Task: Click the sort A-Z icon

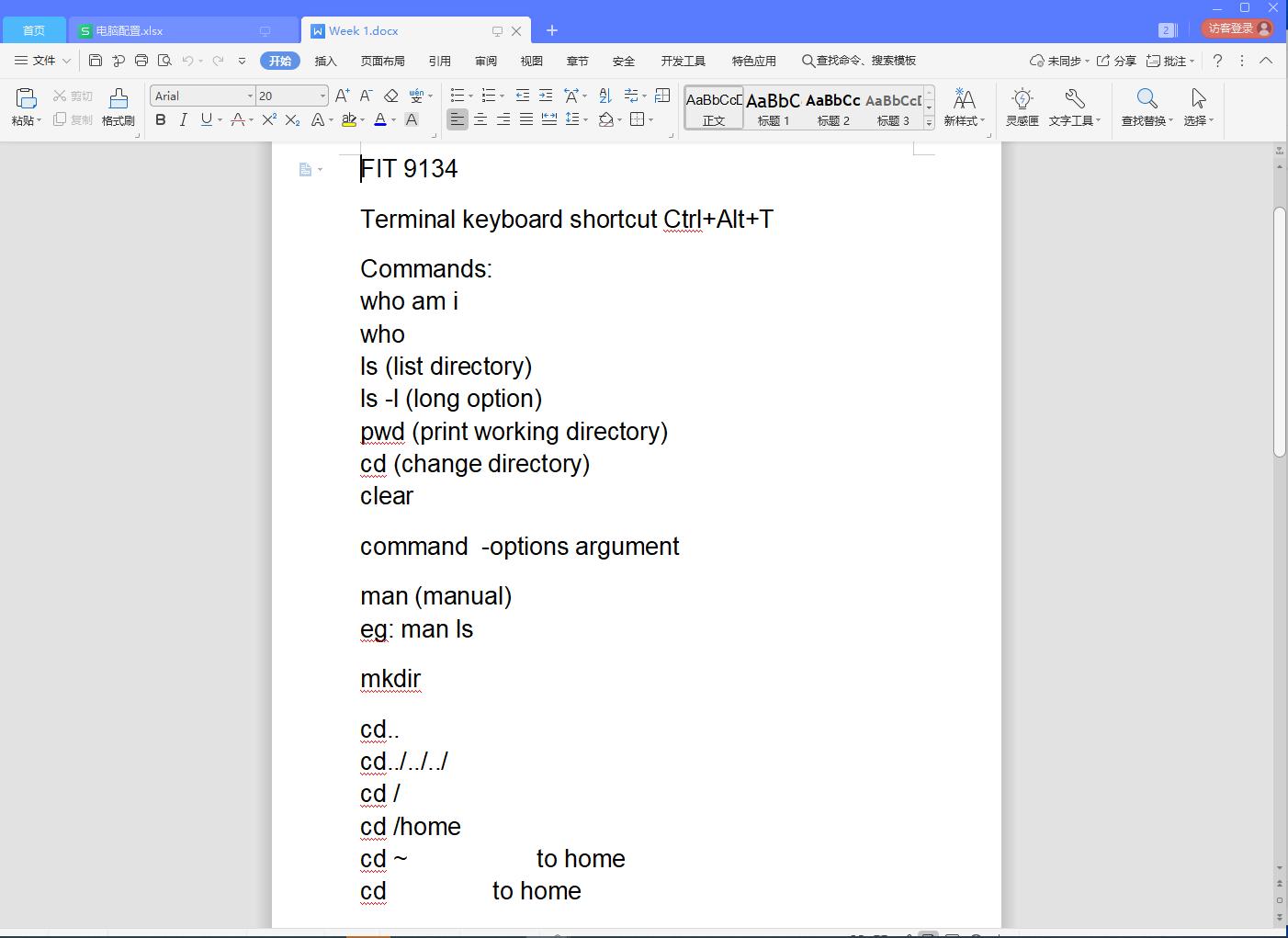Action: click(x=604, y=96)
